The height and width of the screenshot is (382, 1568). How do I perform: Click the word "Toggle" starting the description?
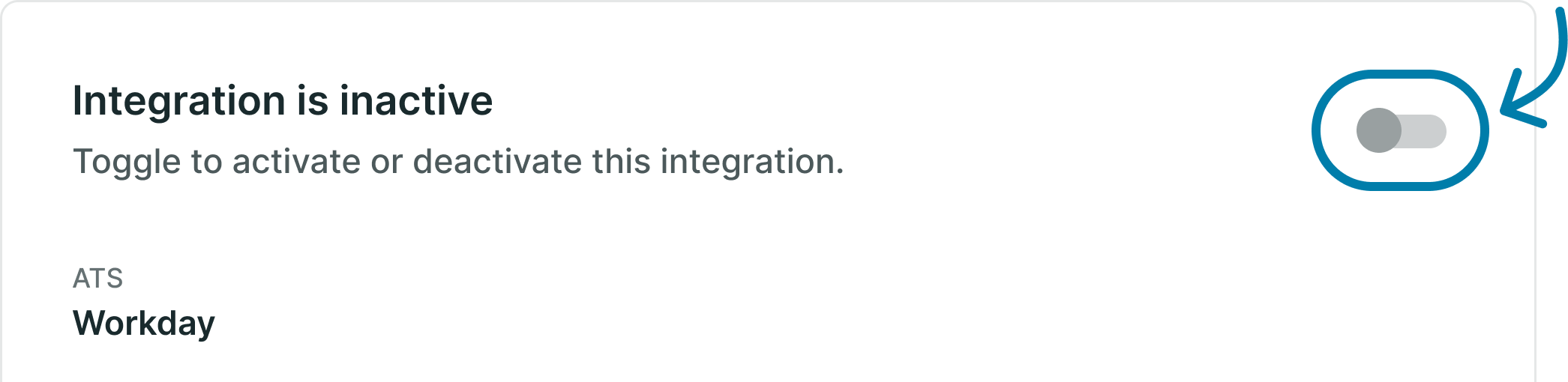[x=127, y=163]
